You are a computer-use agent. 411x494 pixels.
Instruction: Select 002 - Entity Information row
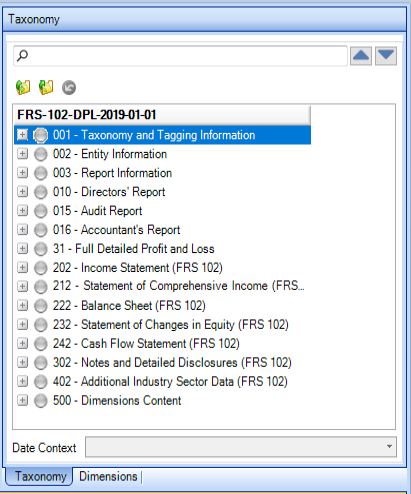pos(110,154)
